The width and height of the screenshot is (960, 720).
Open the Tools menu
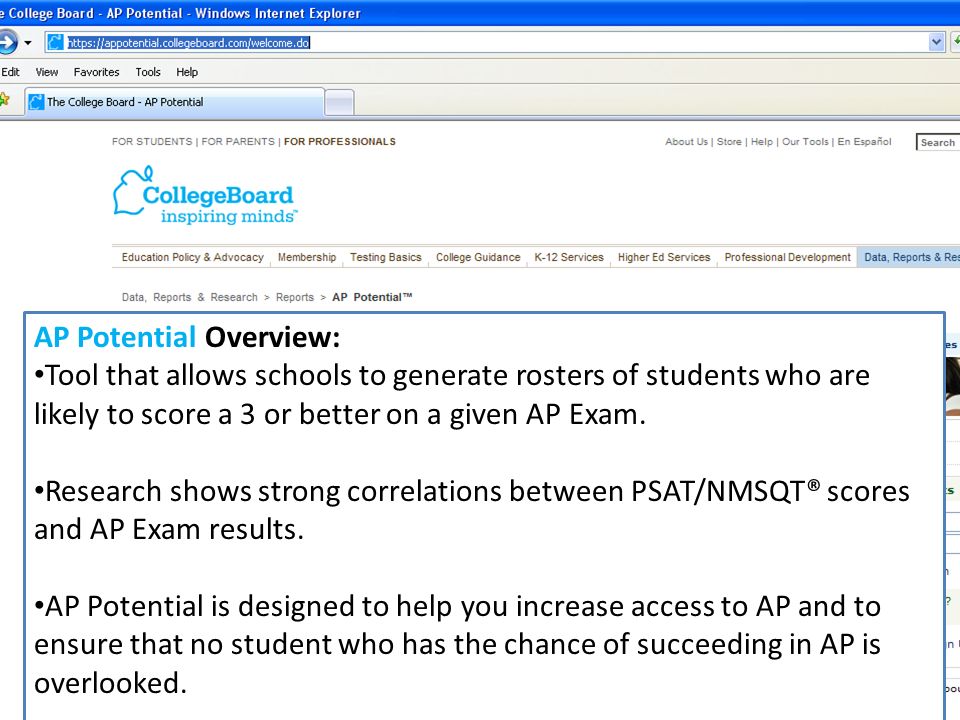tap(148, 72)
